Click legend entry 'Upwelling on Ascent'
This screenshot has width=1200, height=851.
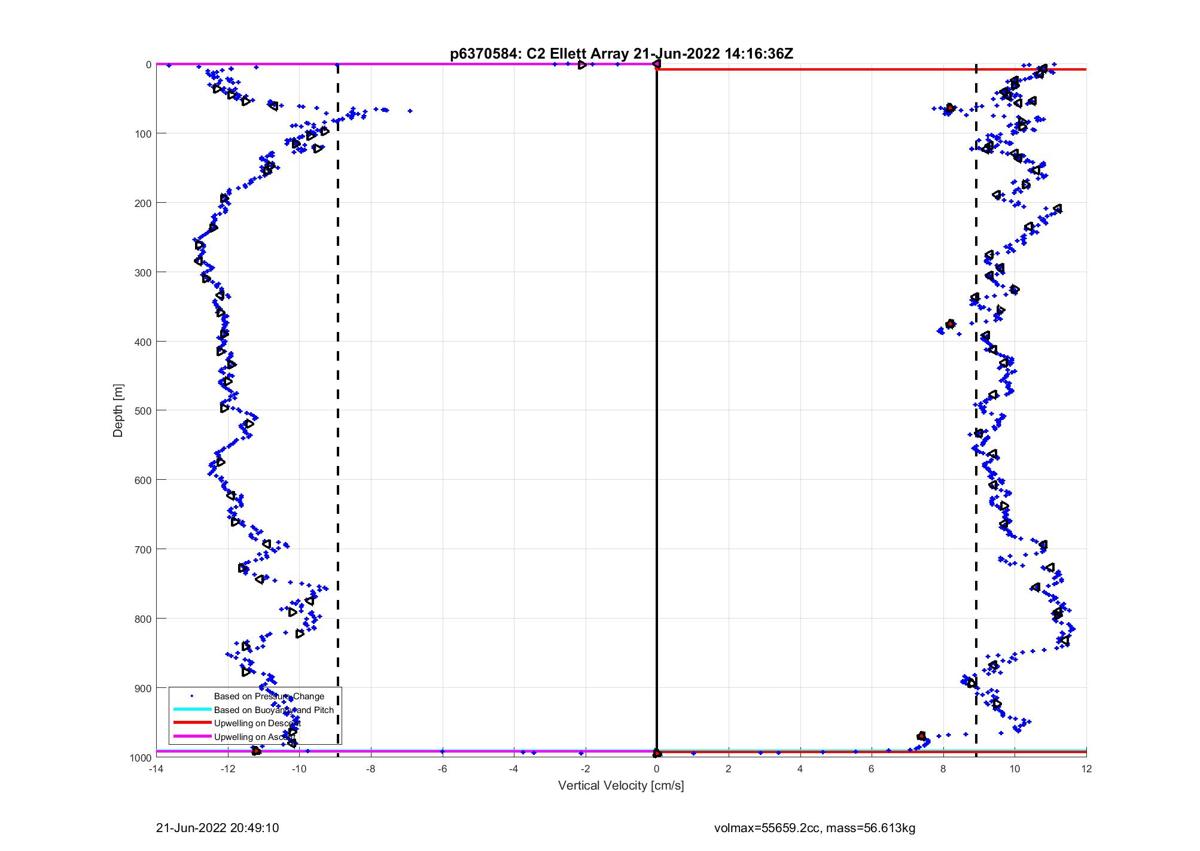point(256,737)
